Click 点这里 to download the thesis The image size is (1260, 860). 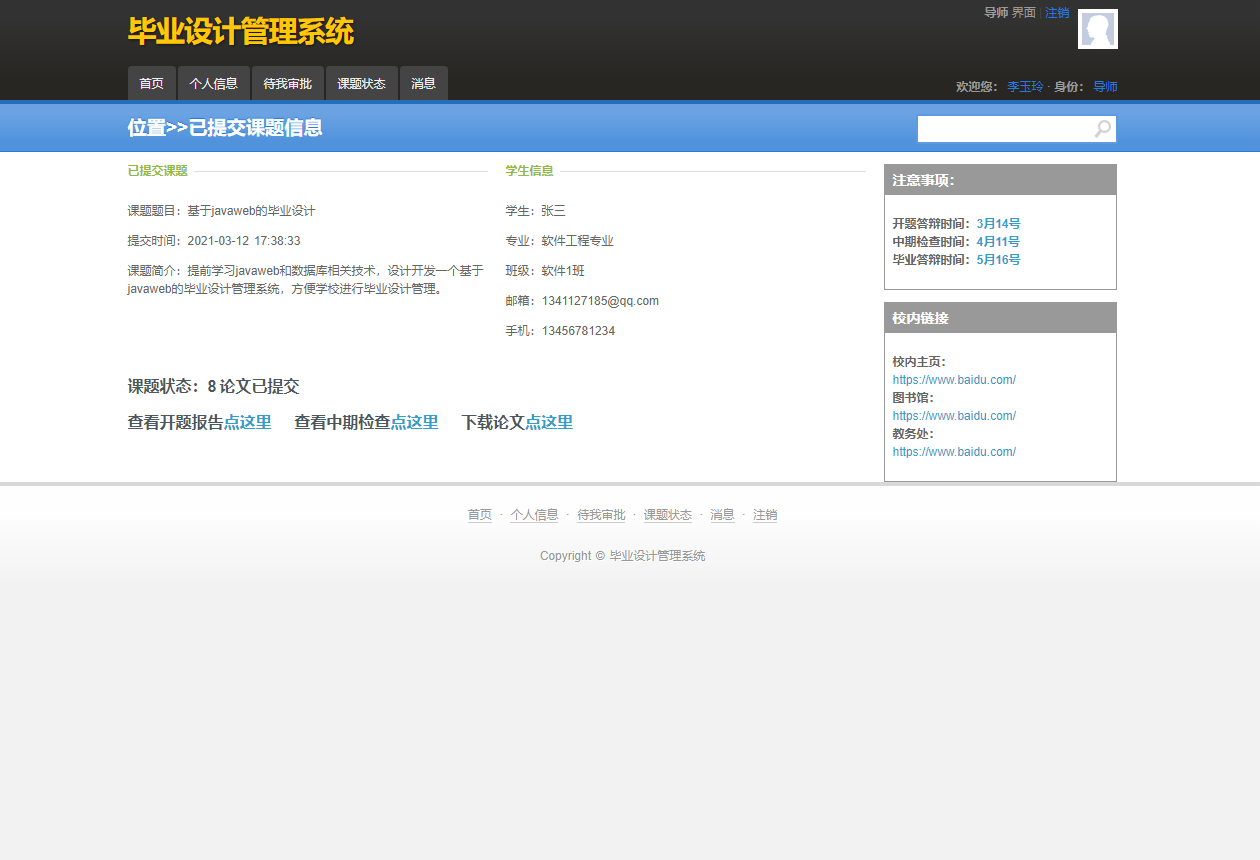click(x=548, y=421)
